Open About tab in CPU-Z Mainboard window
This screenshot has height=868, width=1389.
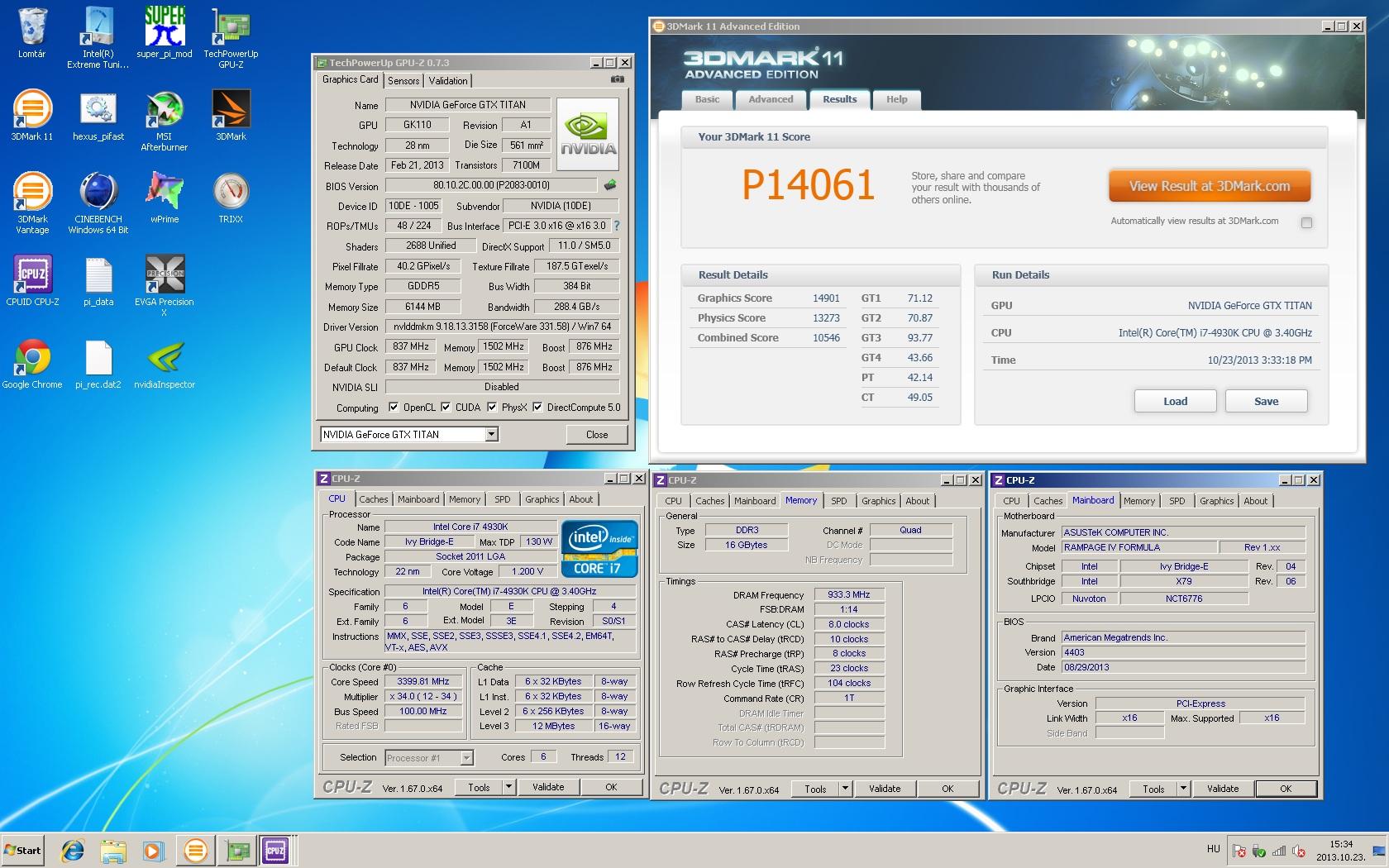[1255, 501]
